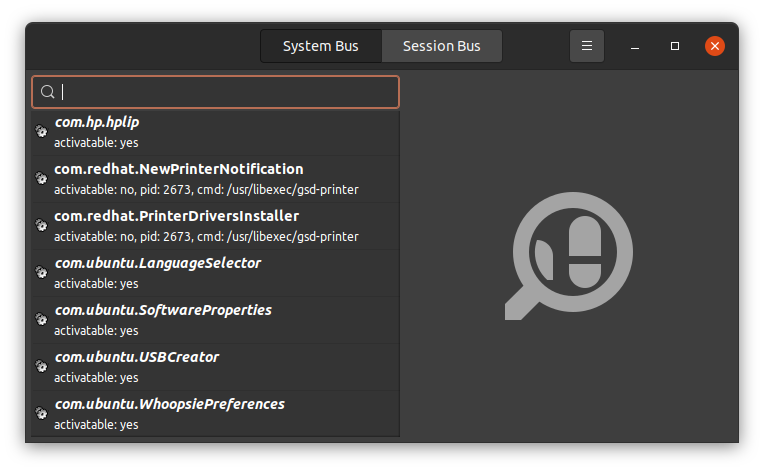The height and width of the screenshot is (471, 764).
Task: Click the gear icon beside com.ubuntu.LanguageSelector
Action: [41, 272]
